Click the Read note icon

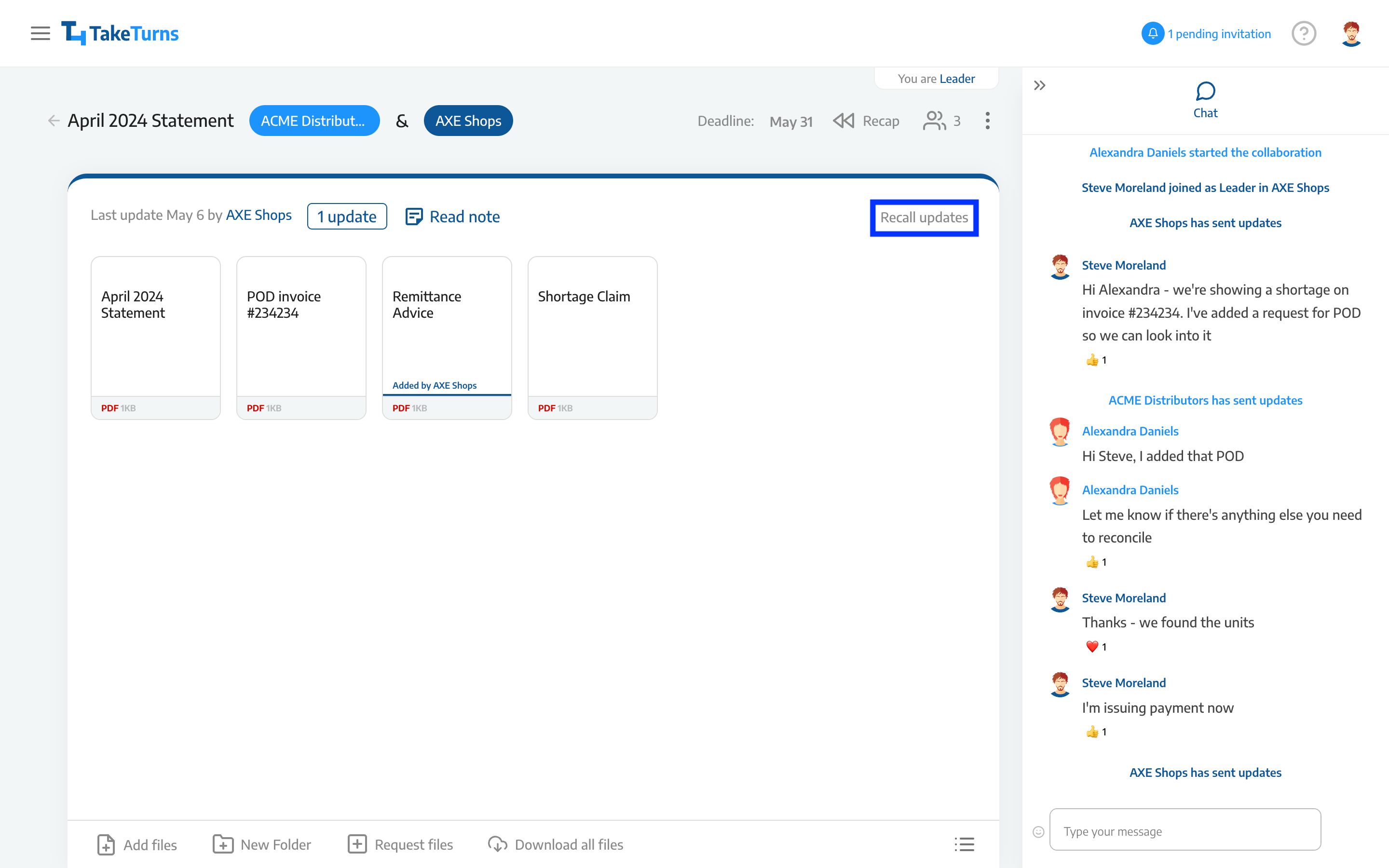414,217
